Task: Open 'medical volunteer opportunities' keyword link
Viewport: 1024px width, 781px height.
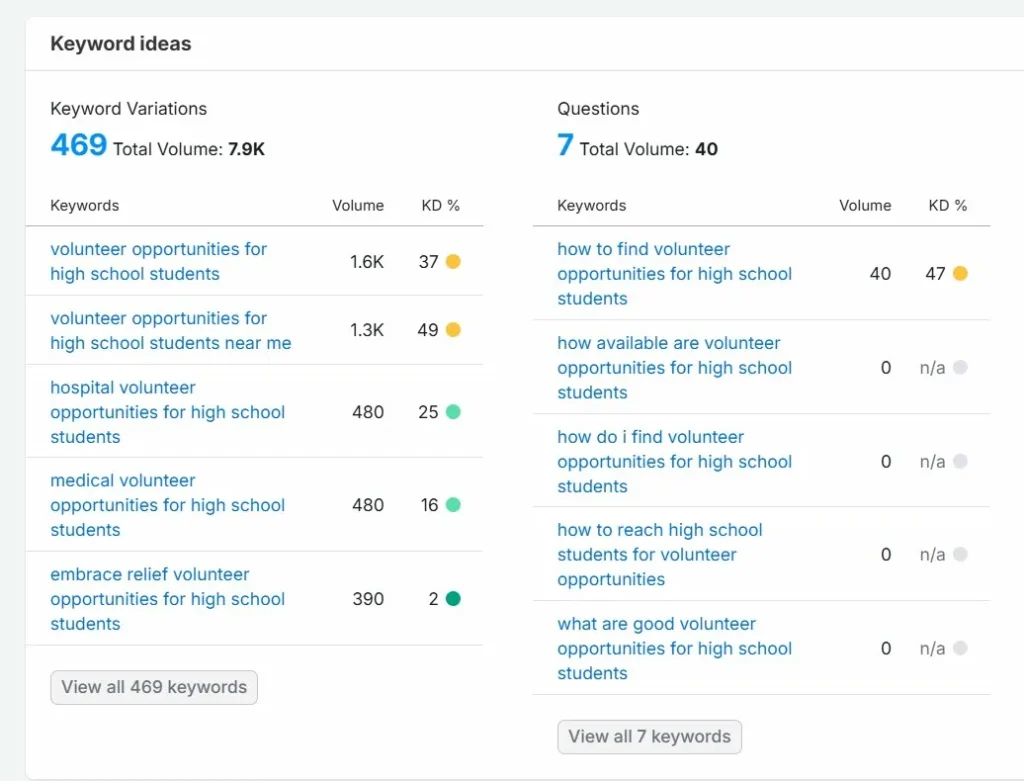Action: 168,505
